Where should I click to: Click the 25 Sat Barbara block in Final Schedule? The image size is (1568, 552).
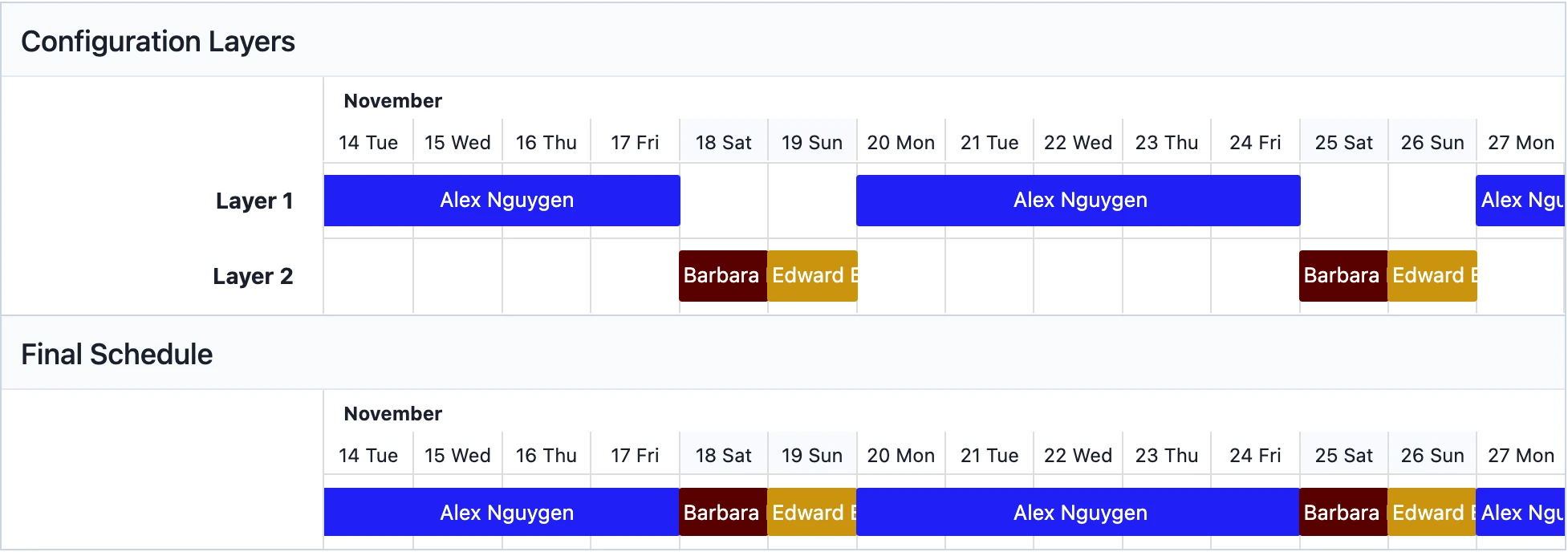[1343, 512]
